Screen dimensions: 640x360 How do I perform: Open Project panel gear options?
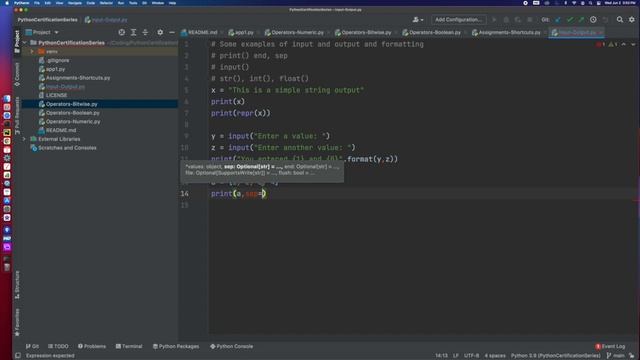coord(160,32)
